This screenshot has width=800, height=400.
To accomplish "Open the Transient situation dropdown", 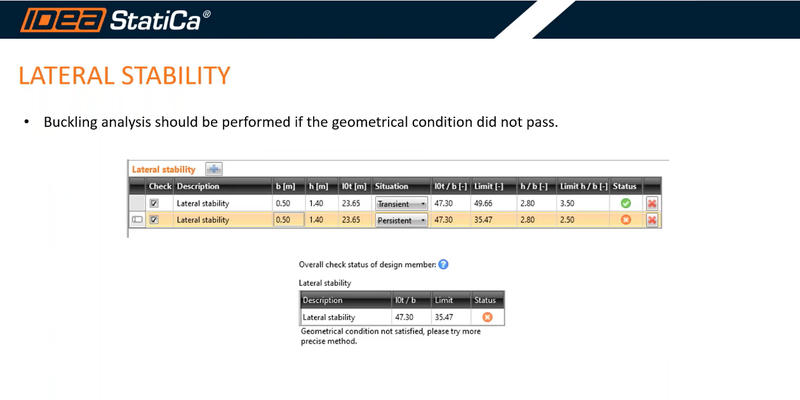I will [402, 204].
